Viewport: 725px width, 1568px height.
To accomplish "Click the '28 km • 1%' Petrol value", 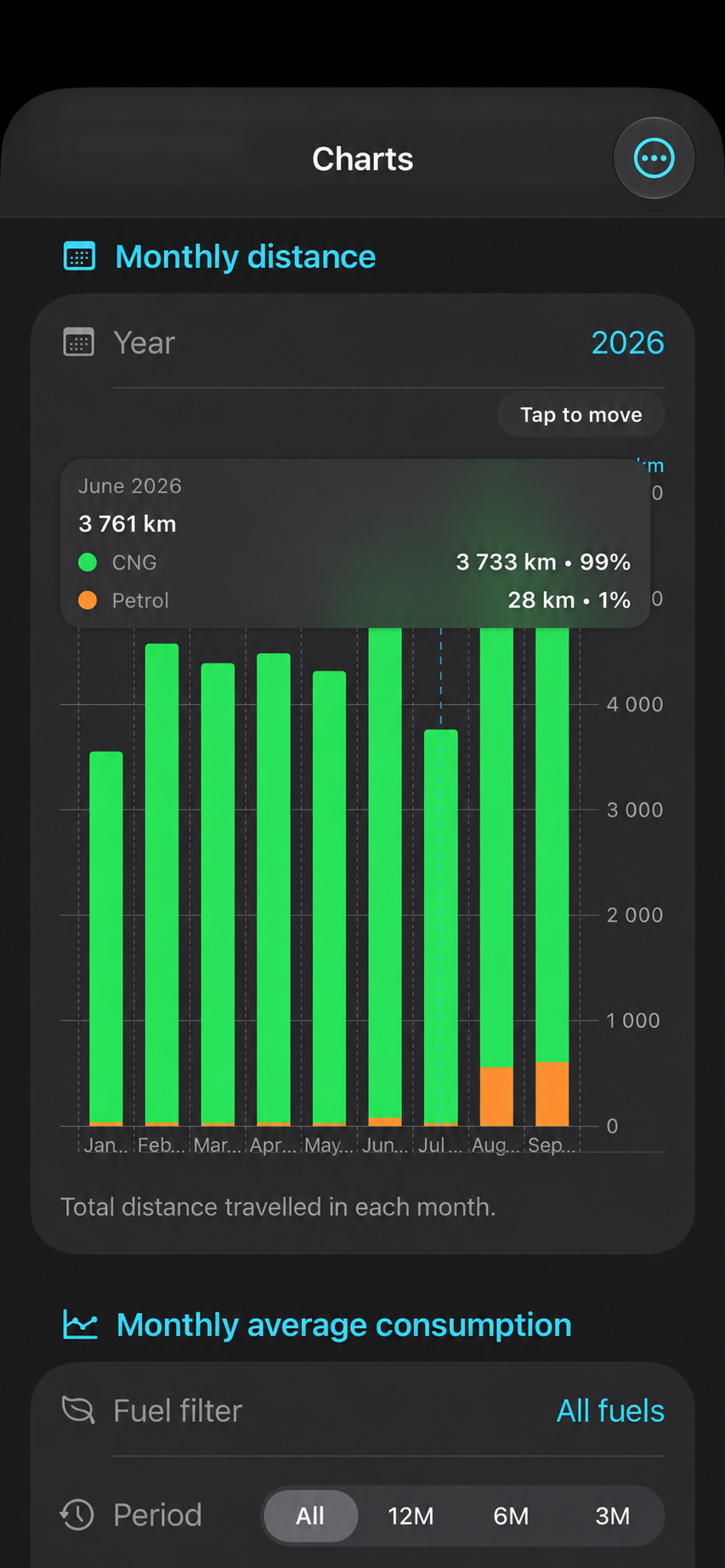I will 569,600.
